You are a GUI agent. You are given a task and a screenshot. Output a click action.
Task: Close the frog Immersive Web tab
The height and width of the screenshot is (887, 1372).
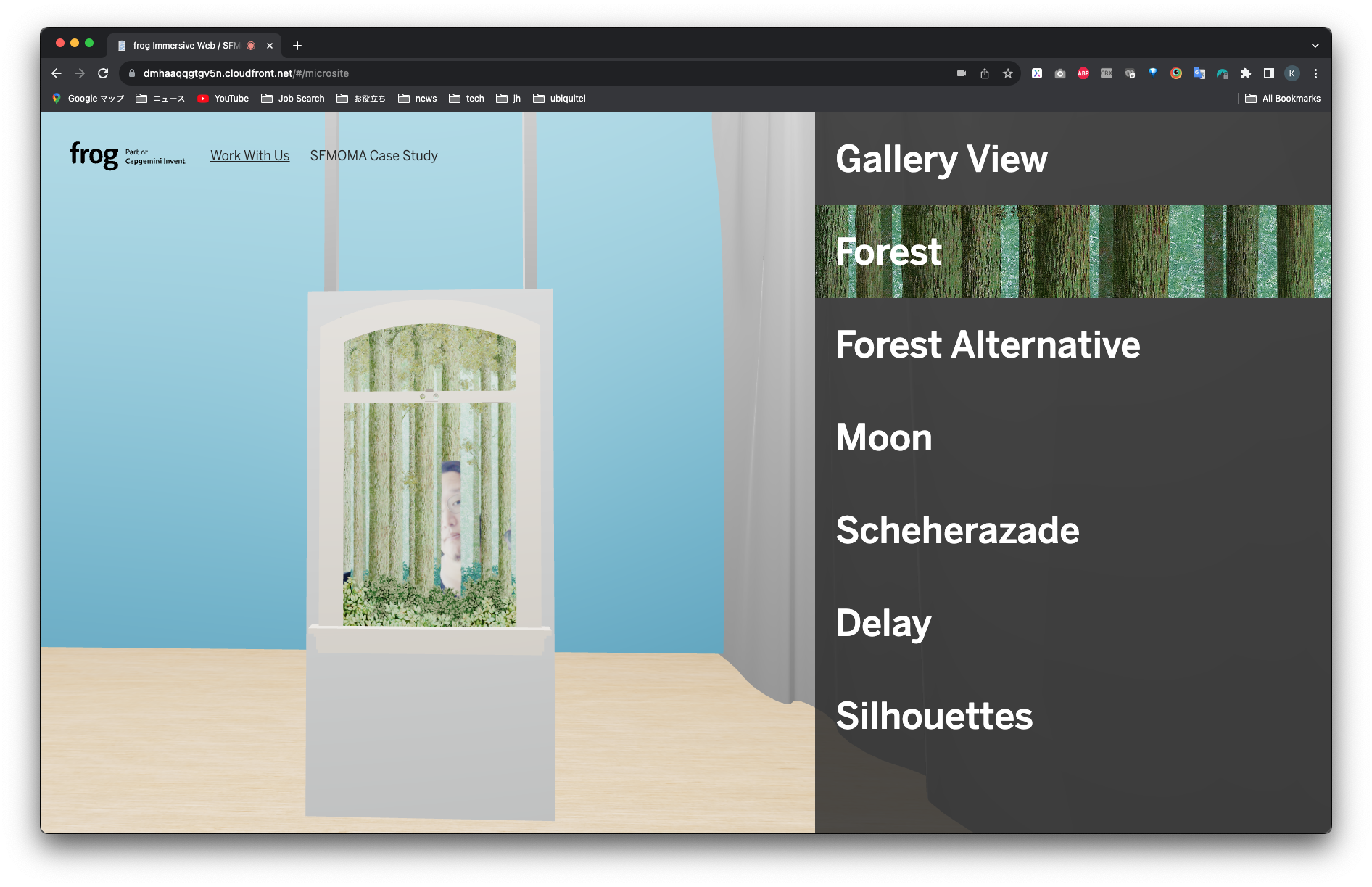point(270,46)
